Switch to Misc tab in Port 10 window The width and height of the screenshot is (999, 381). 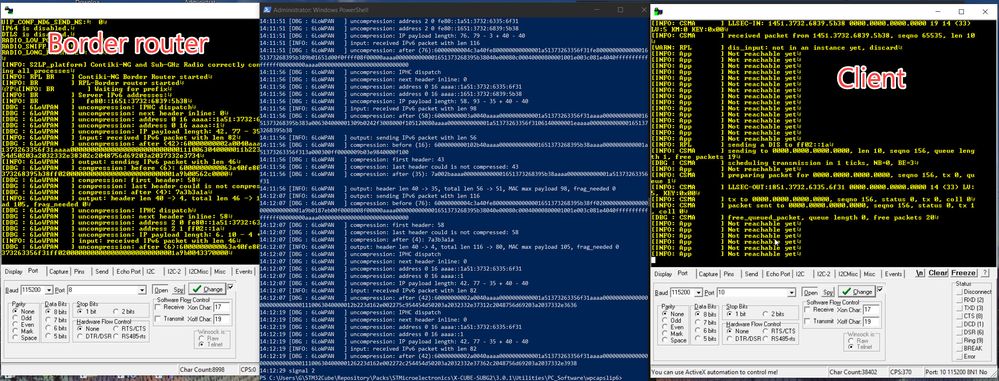[x=869, y=274]
